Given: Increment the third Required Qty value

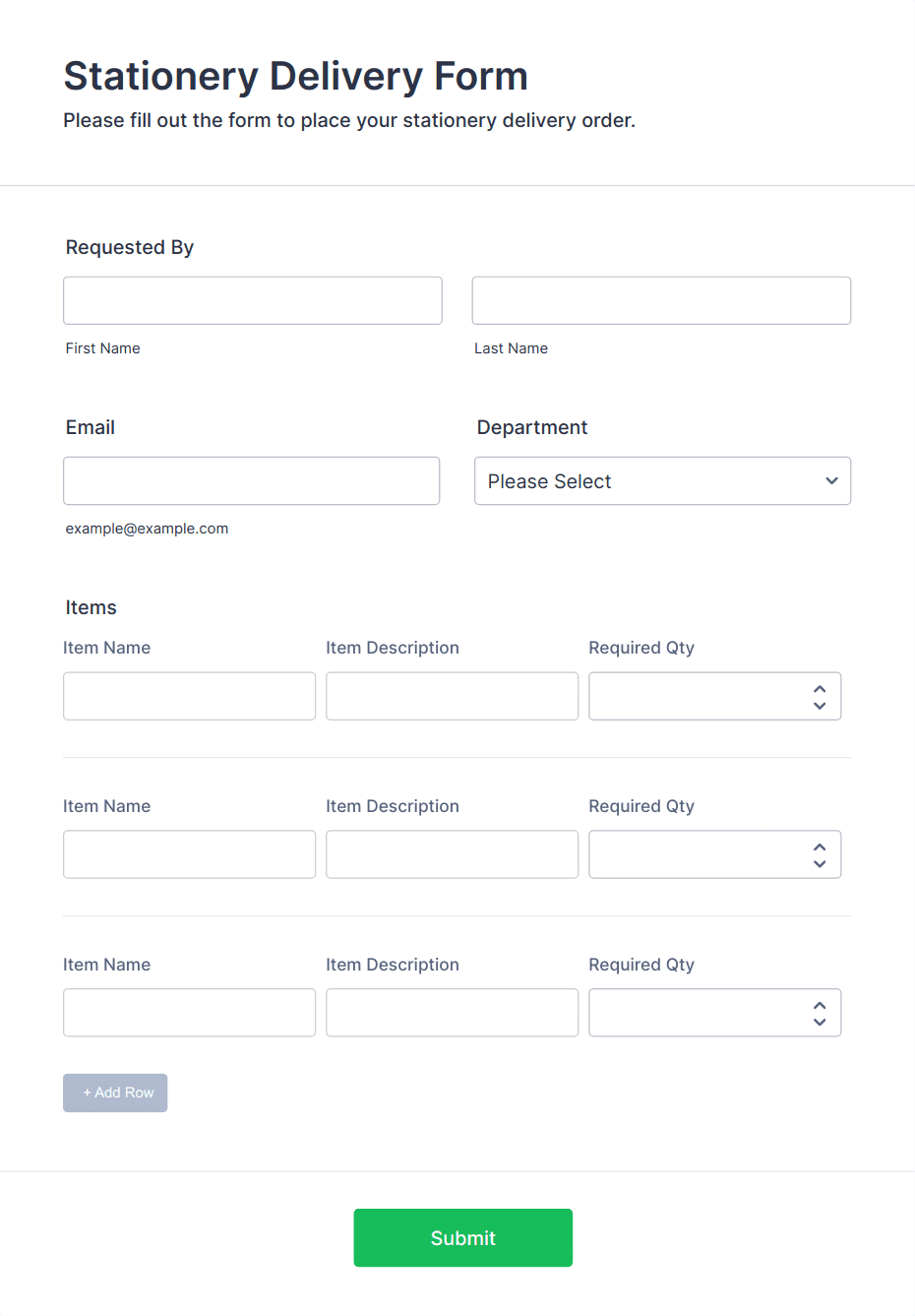Looking at the screenshot, I should pos(819,1003).
